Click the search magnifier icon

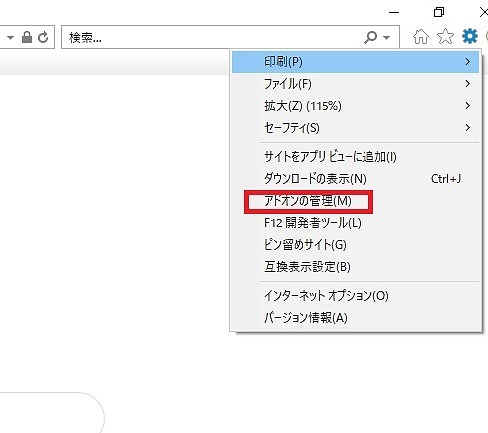pos(370,37)
